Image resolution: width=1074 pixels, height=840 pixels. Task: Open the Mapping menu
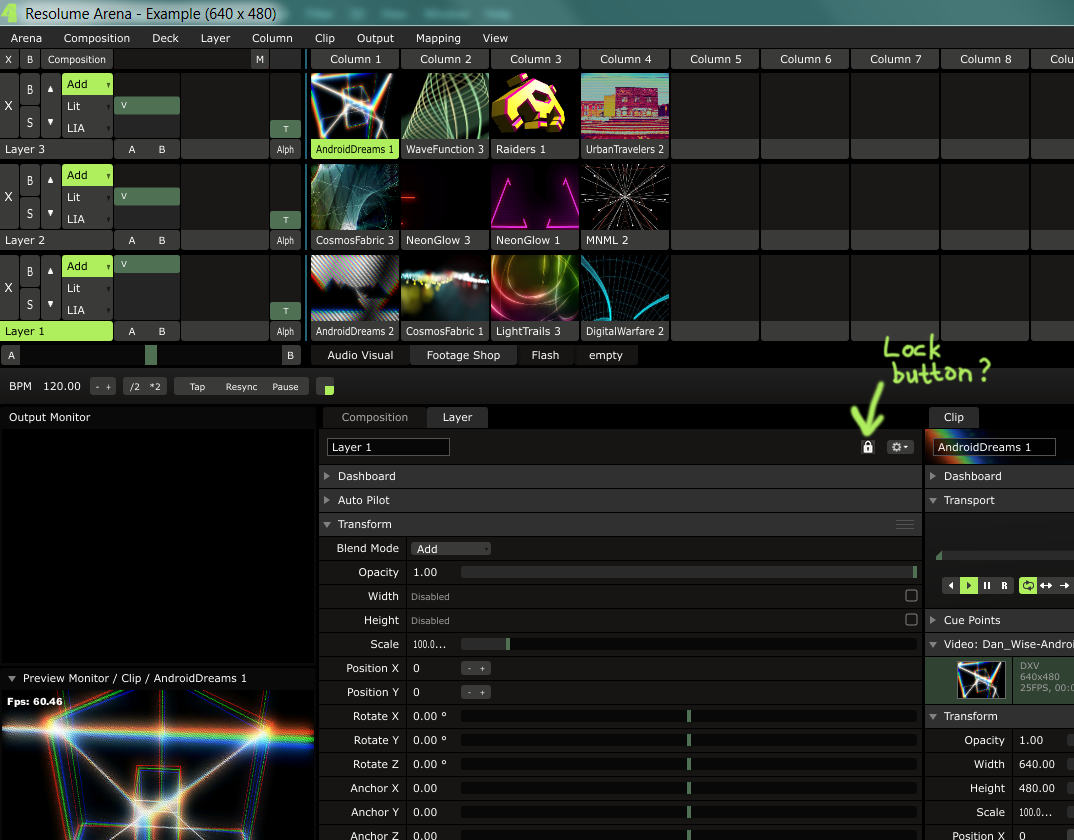[x=438, y=38]
